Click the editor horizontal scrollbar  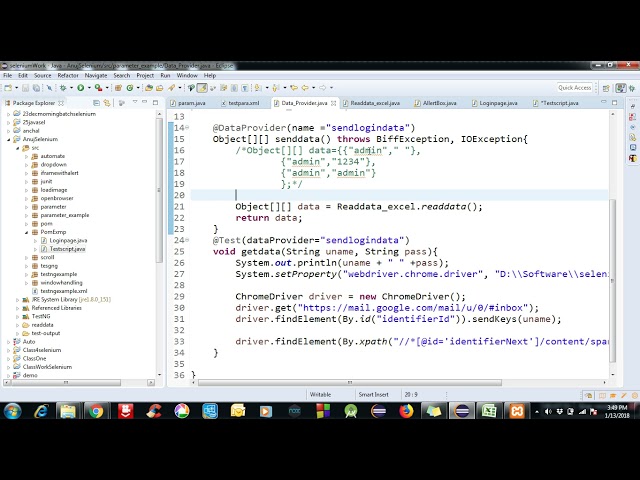coord(350,382)
